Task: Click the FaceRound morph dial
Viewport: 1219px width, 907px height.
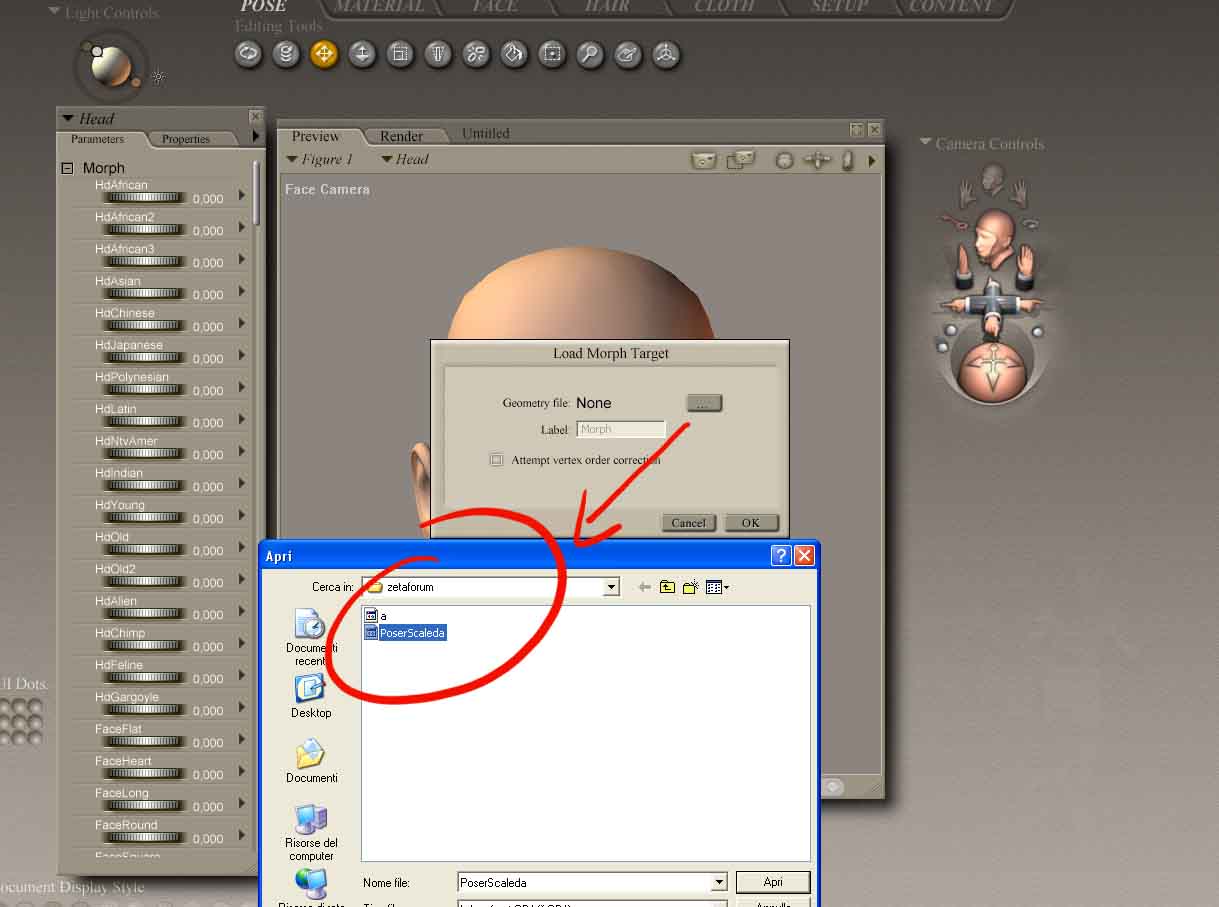Action: click(x=145, y=837)
